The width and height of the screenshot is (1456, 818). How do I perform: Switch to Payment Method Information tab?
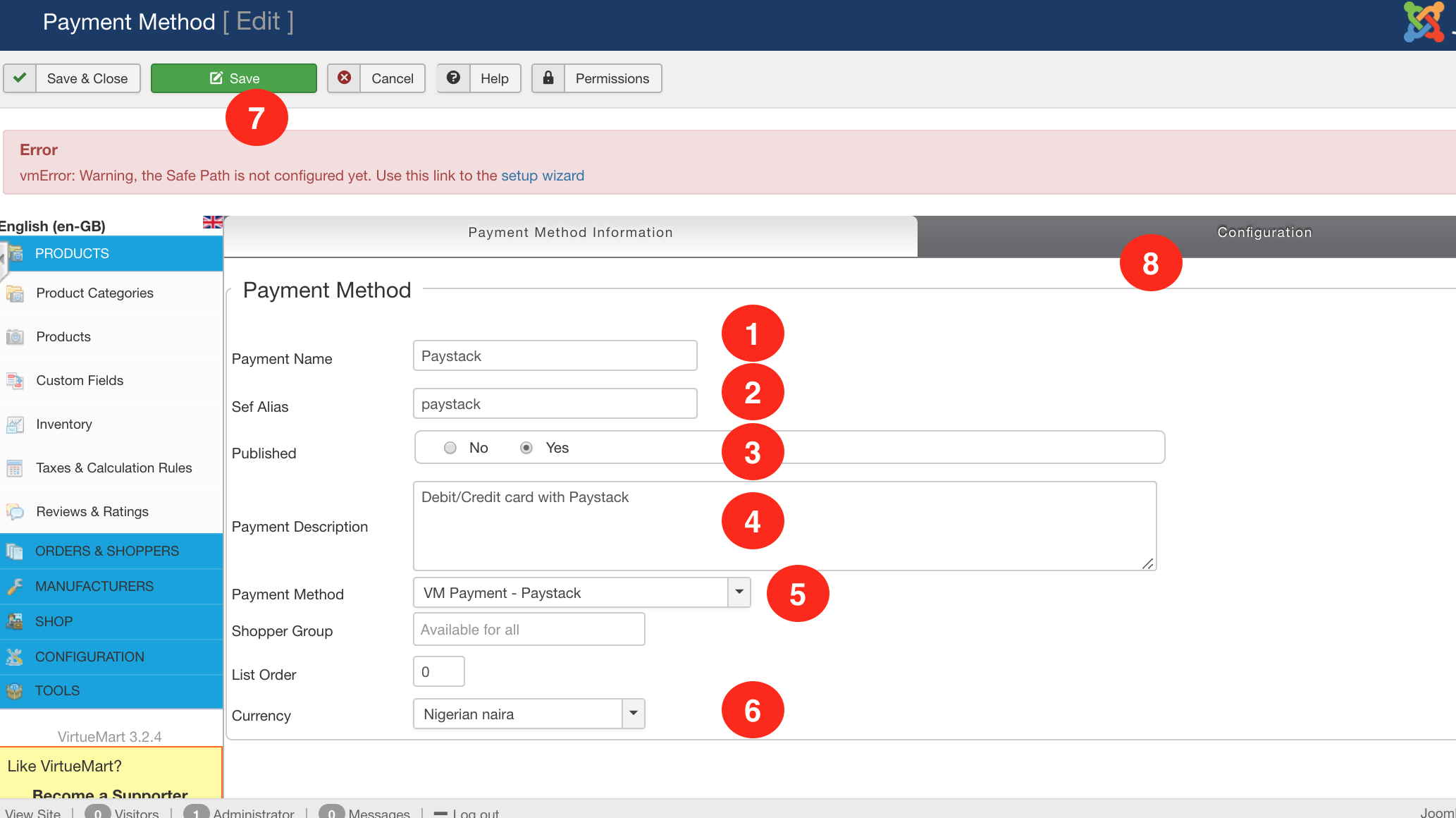point(570,236)
